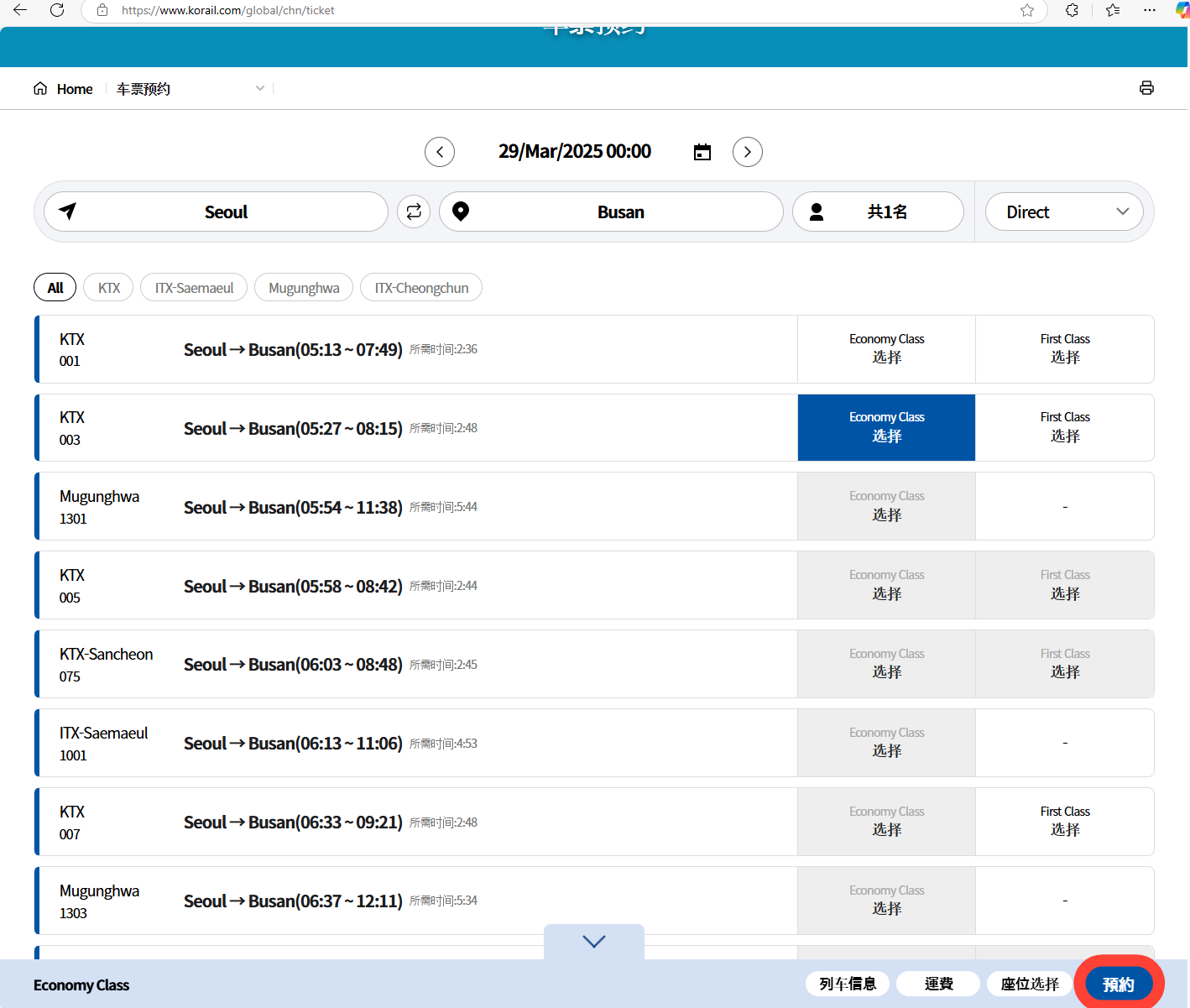Screen dimensions: 1190x1008
Task: Expand more trains with down chevron
Action: (594, 942)
